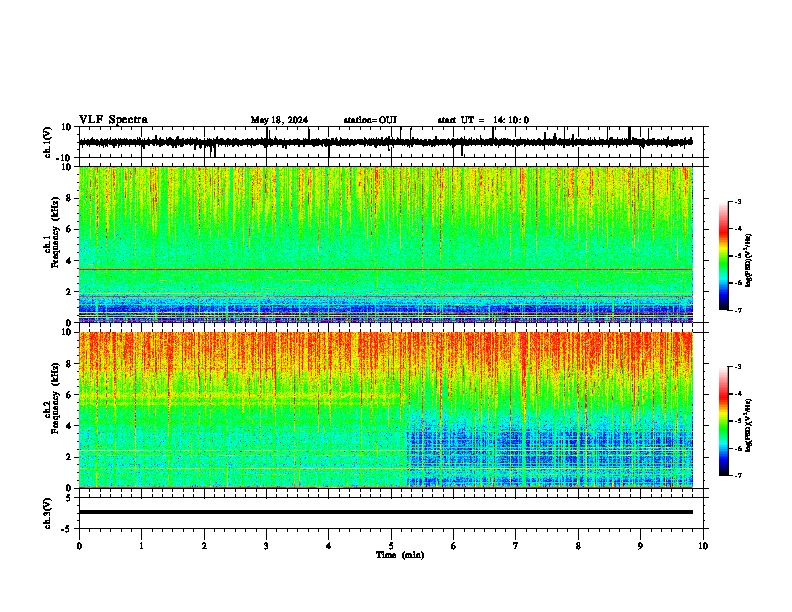
Task: Click the "5" tick label on the time axis
Action: click(x=391, y=546)
